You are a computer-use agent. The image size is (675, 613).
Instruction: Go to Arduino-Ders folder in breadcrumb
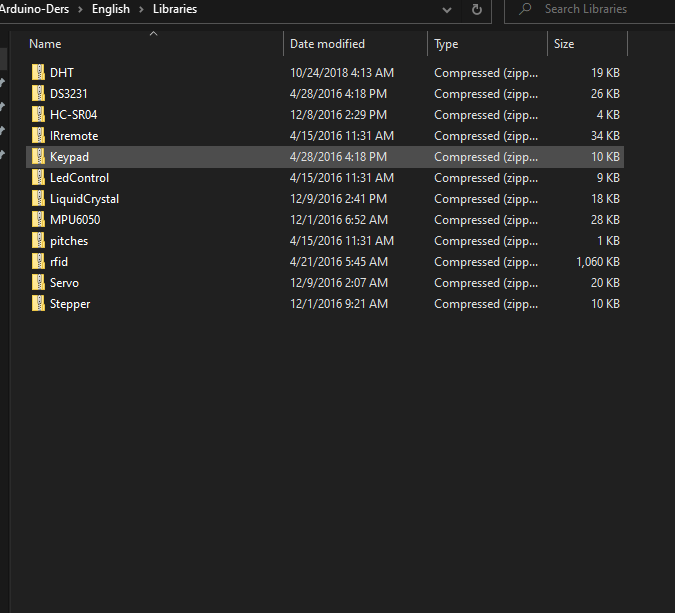(x=34, y=9)
